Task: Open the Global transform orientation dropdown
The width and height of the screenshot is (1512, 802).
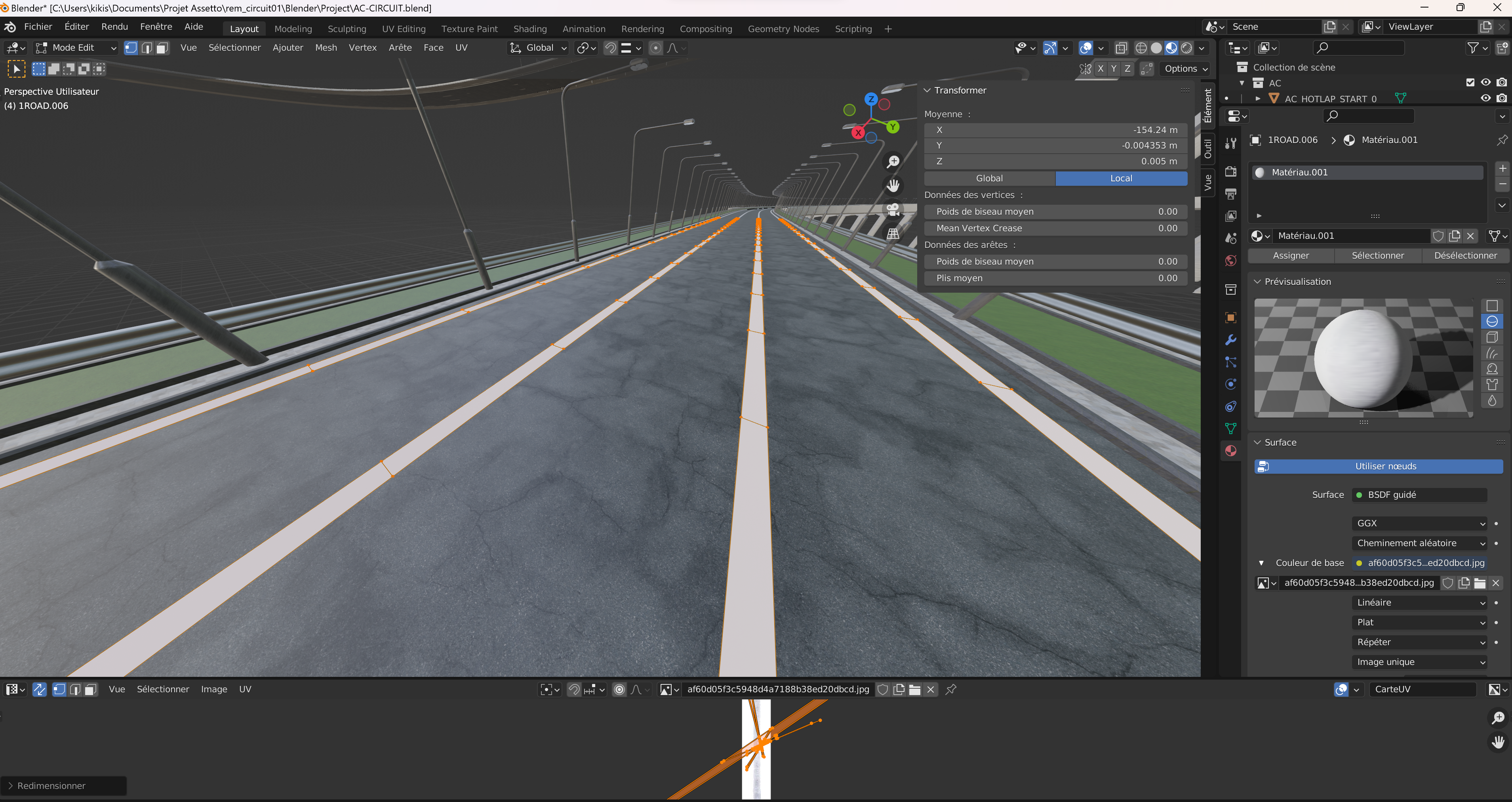Action: pos(538,48)
